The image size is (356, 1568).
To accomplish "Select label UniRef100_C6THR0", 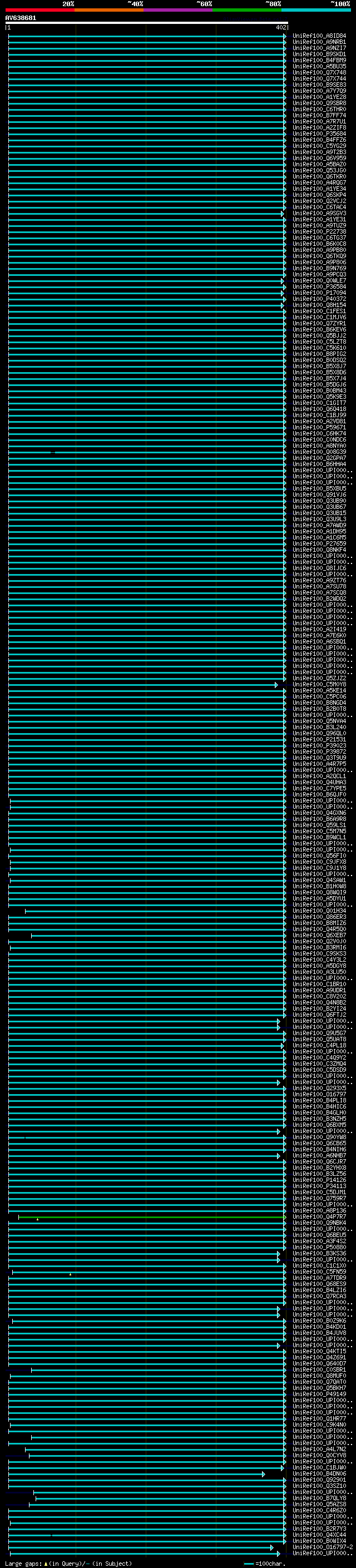I will click(319, 110).
